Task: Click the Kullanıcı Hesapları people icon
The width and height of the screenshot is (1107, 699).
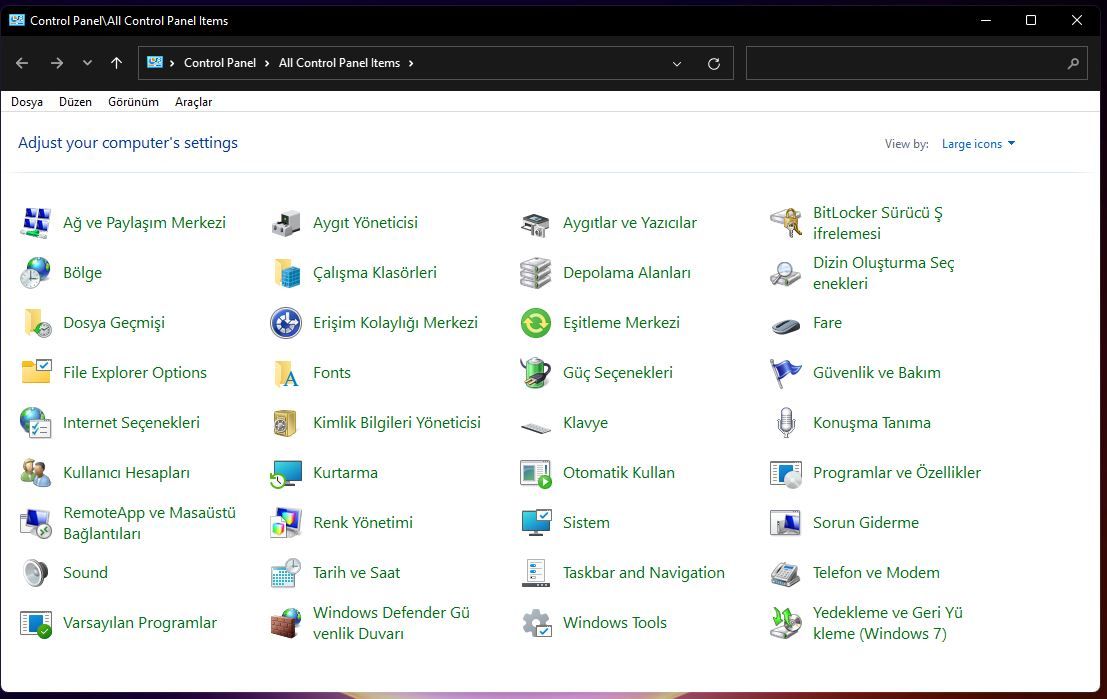Action: [x=36, y=473]
